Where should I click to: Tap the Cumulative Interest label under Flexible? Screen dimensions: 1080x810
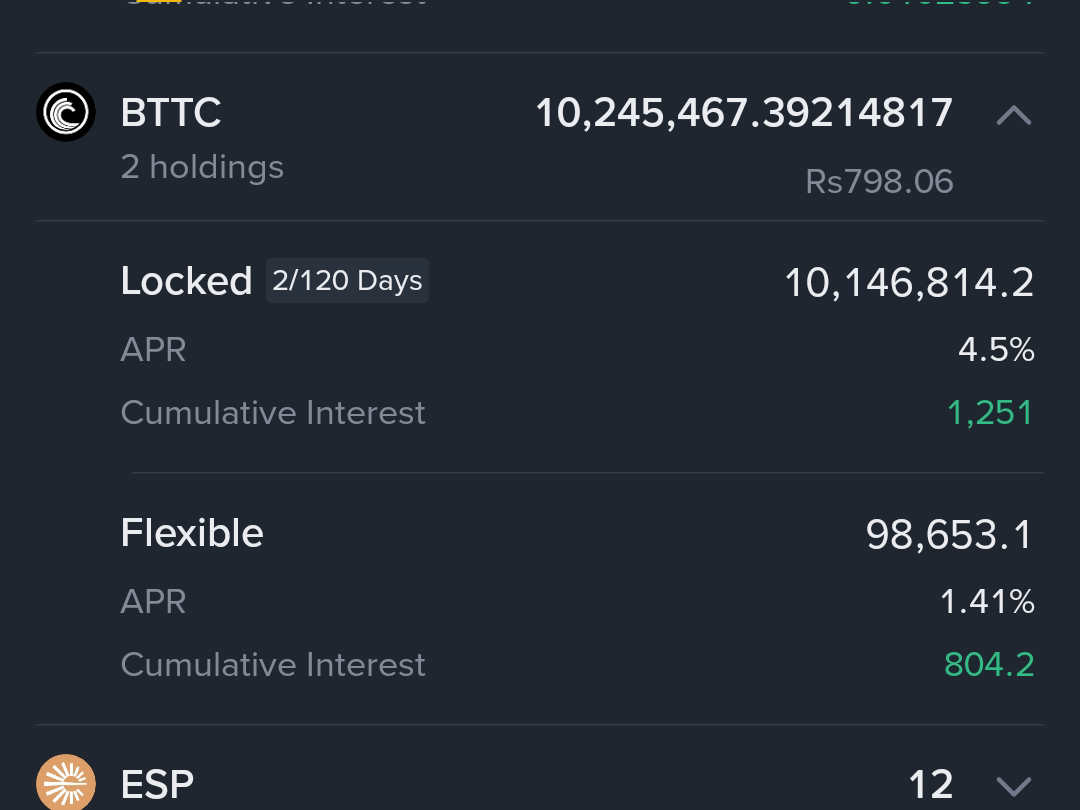[273, 665]
